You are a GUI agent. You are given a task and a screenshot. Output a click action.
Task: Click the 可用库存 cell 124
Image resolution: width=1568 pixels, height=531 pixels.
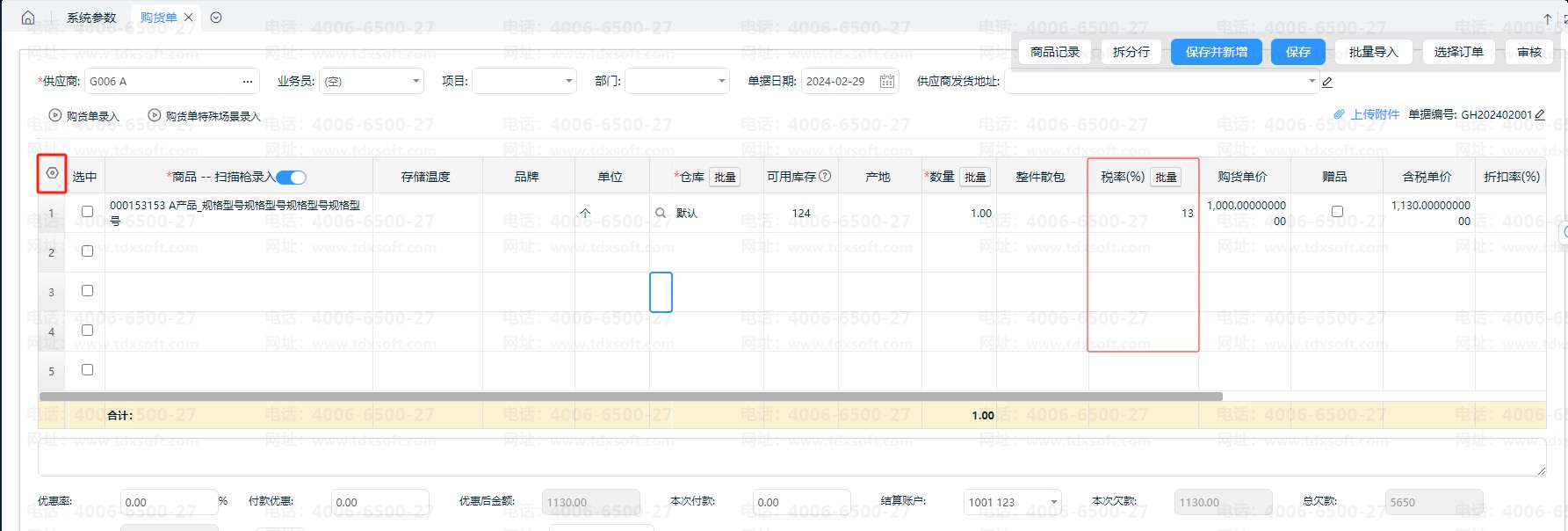point(801,213)
